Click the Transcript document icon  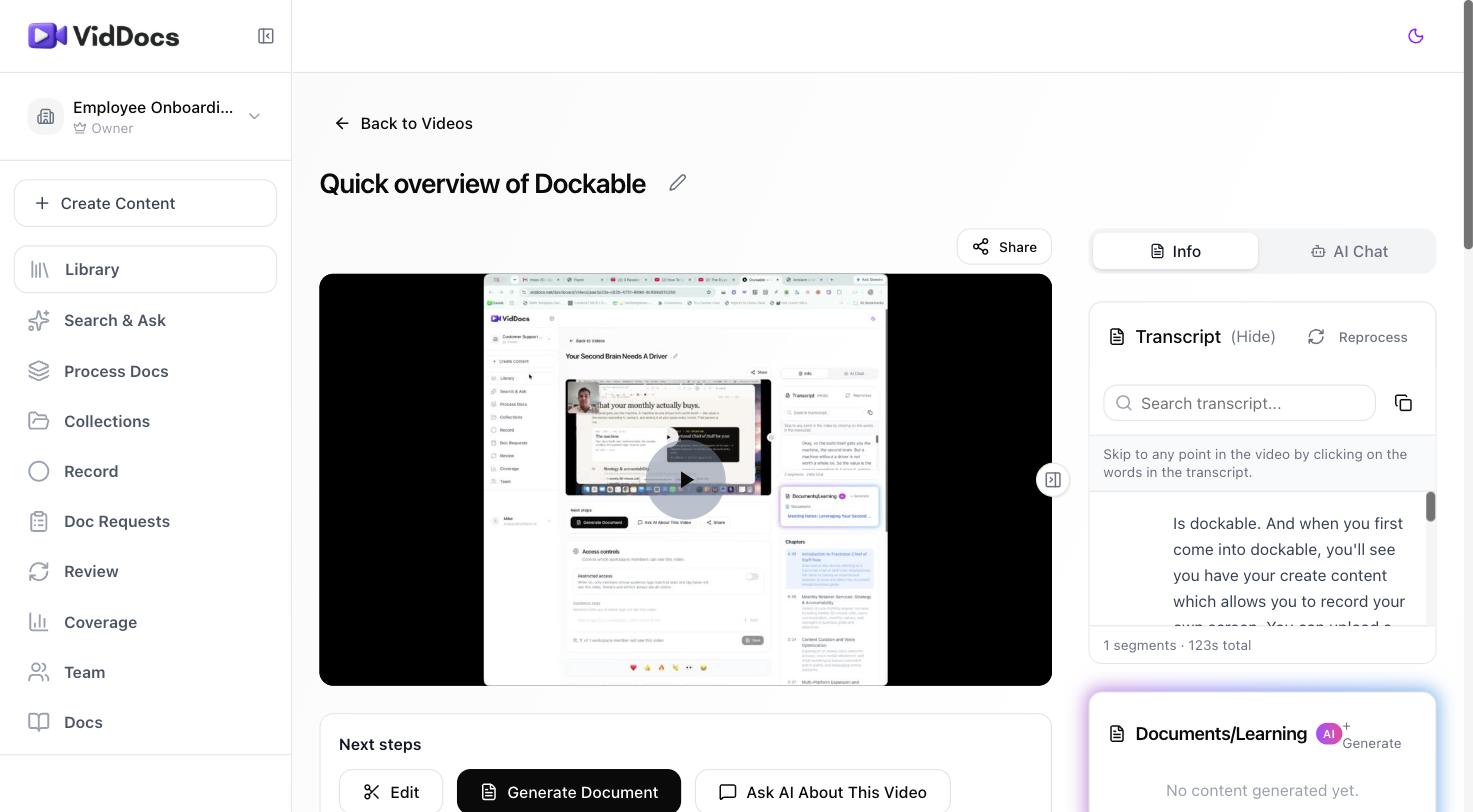pyautogui.click(x=1117, y=337)
